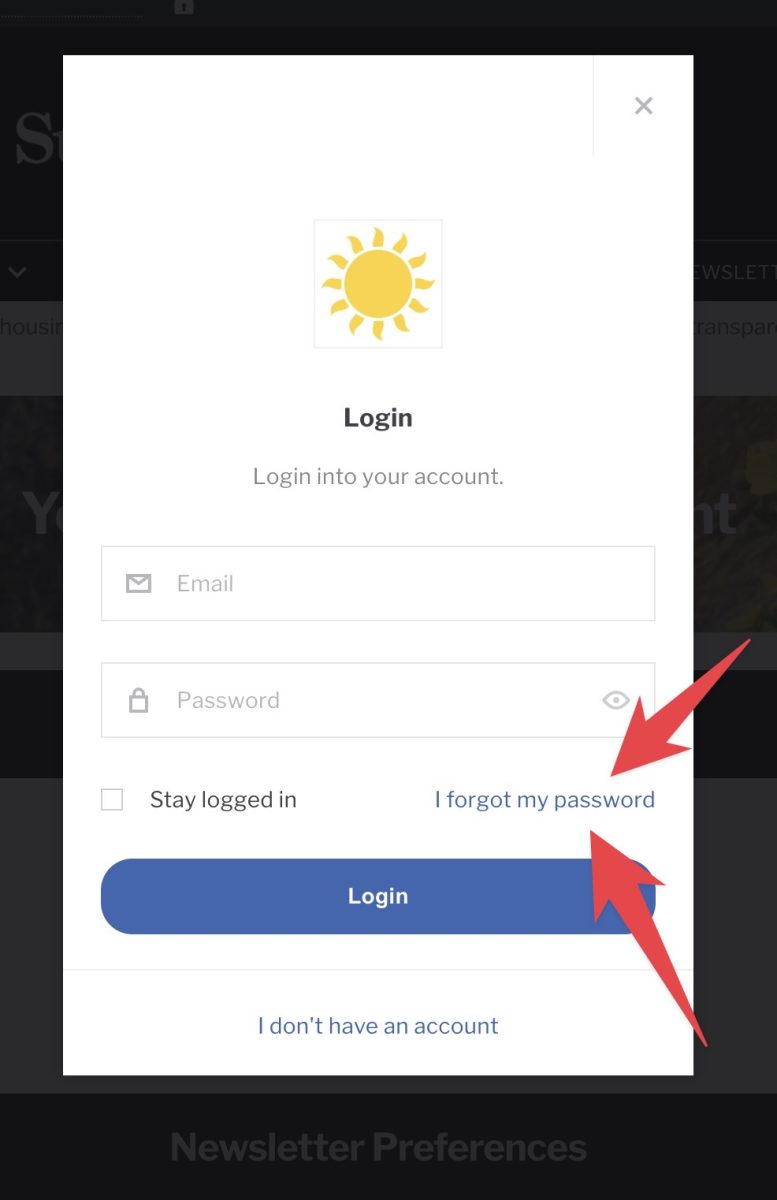Focus the Email input field
Viewport: 777px width, 1200px height.
pyautogui.click(x=378, y=583)
